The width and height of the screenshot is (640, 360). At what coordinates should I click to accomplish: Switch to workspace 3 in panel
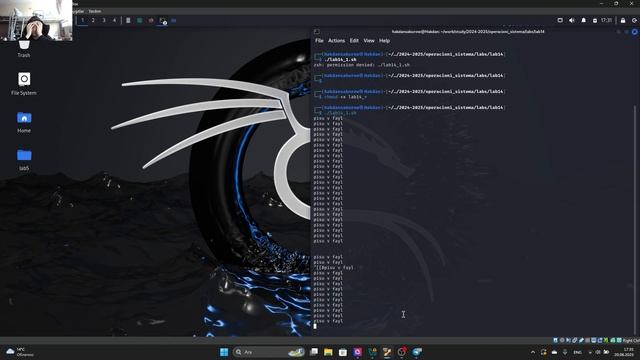click(x=104, y=20)
